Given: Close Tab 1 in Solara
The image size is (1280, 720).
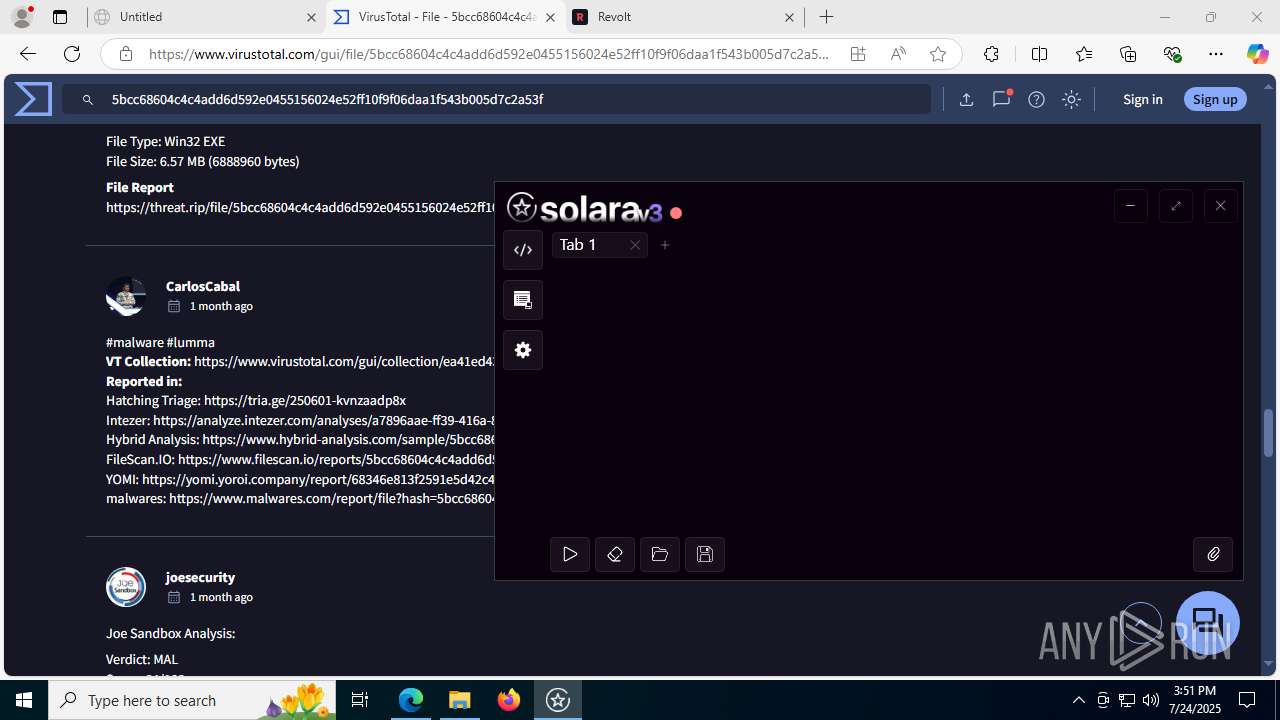Looking at the screenshot, I should (635, 245).
